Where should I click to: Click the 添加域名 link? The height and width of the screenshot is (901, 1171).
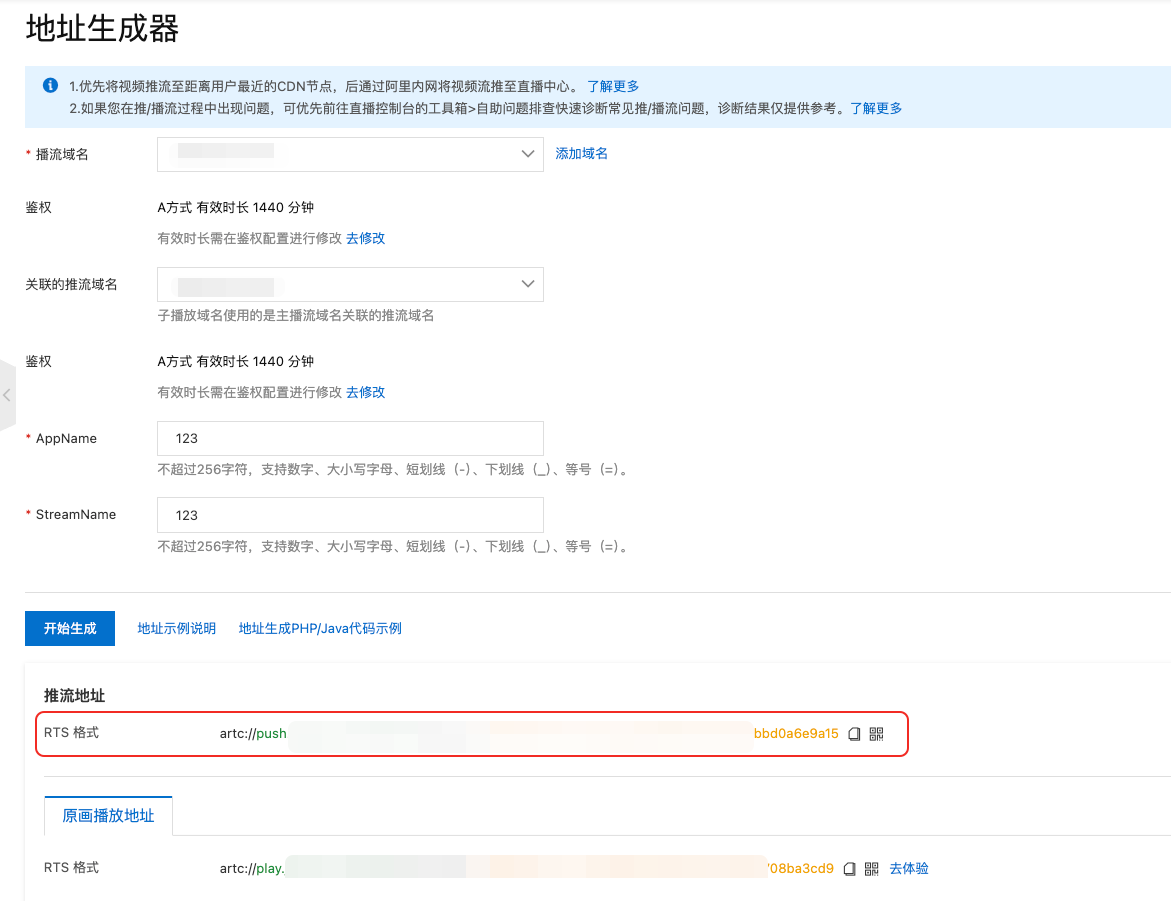coord(581,153)
